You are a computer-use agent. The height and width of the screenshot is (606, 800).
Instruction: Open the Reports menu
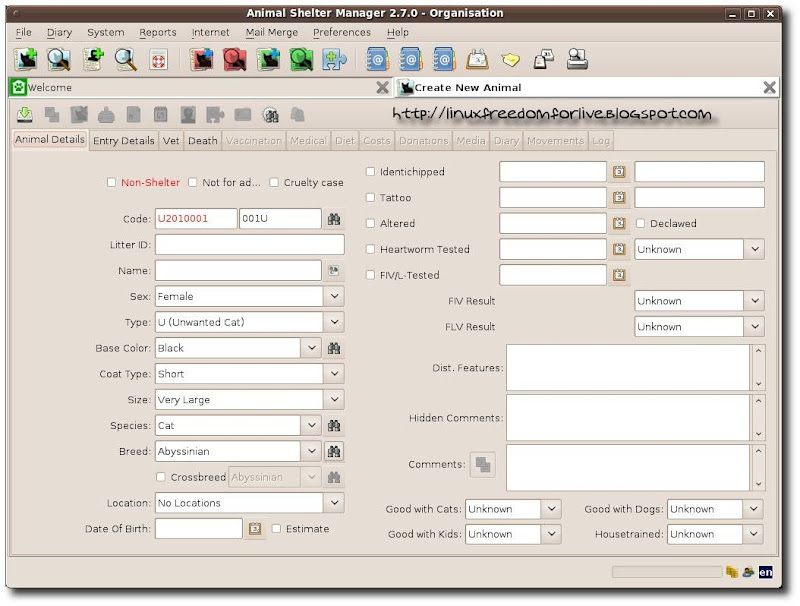click(x=157, y=32)
